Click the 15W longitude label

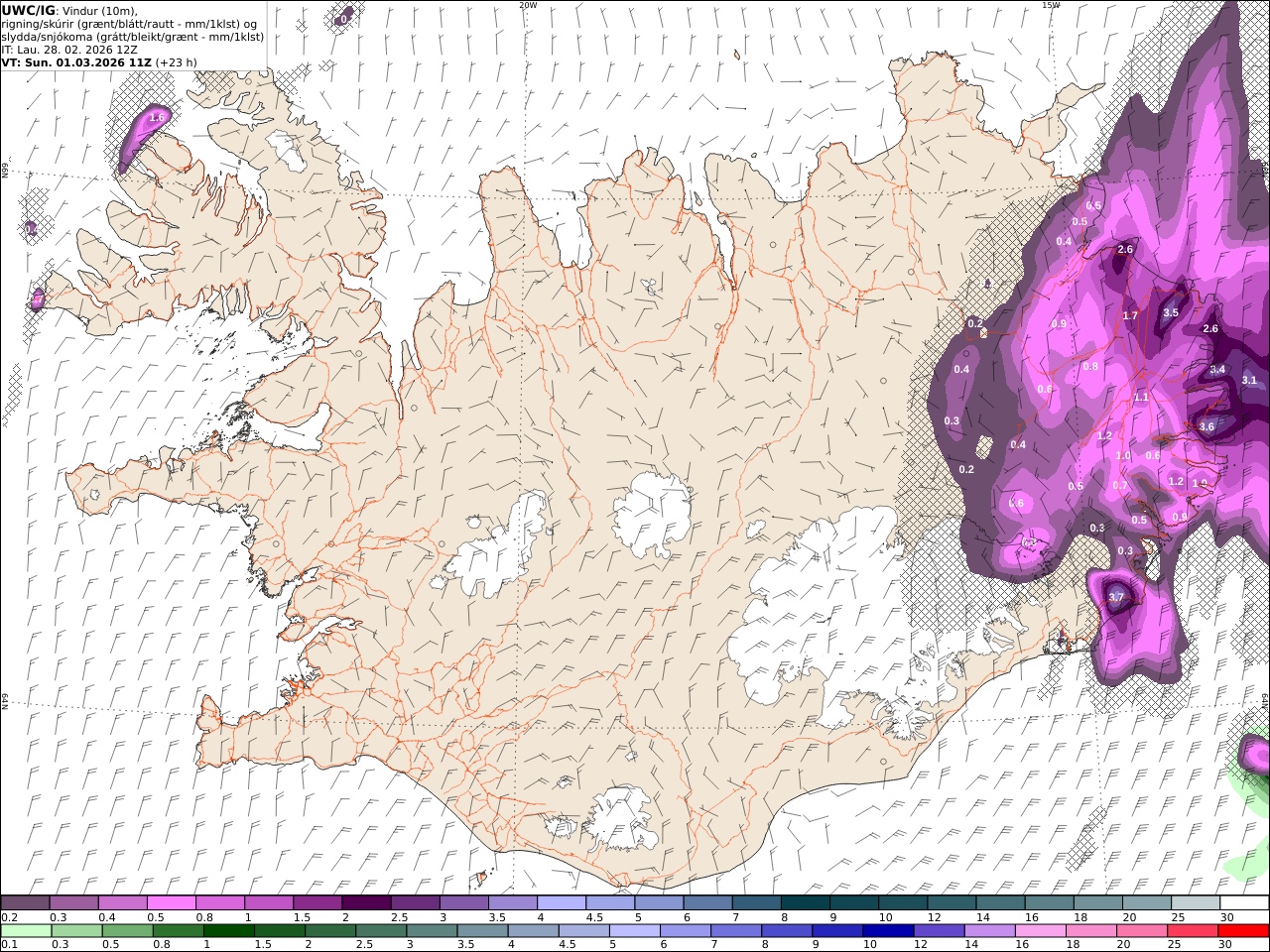click(1050, 5)
